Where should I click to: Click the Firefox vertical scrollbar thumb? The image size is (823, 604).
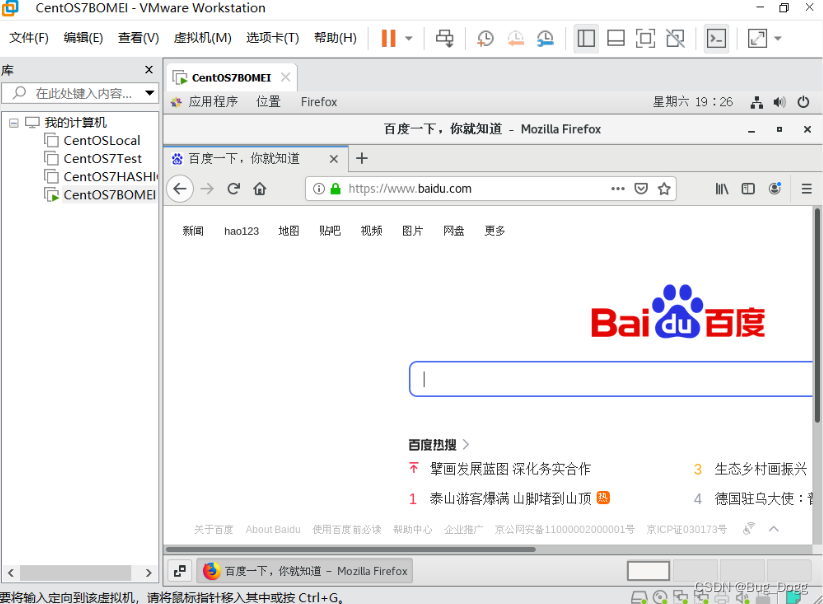(817, 315)
